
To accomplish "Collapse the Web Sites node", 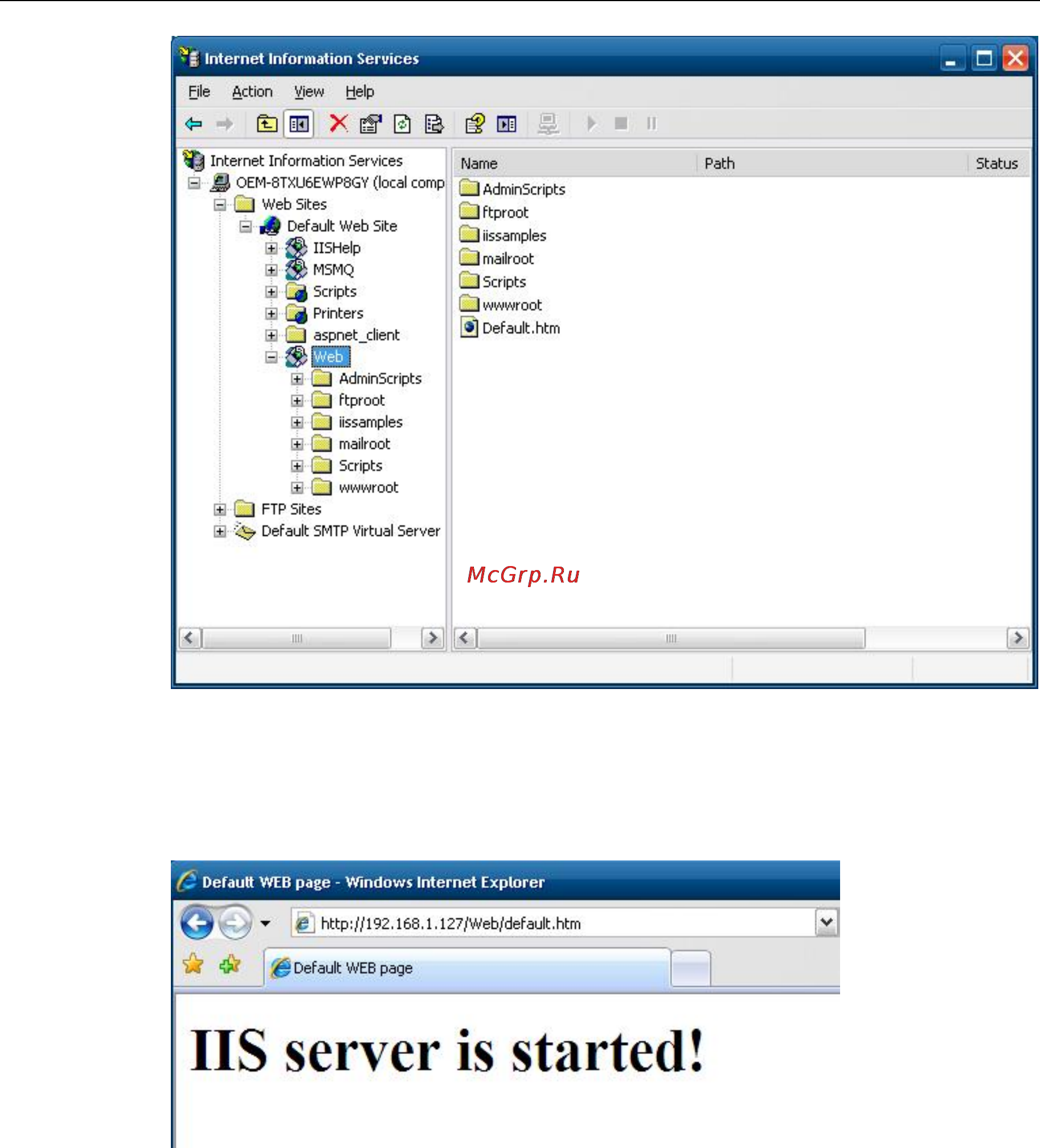I will tap(220, 205).
